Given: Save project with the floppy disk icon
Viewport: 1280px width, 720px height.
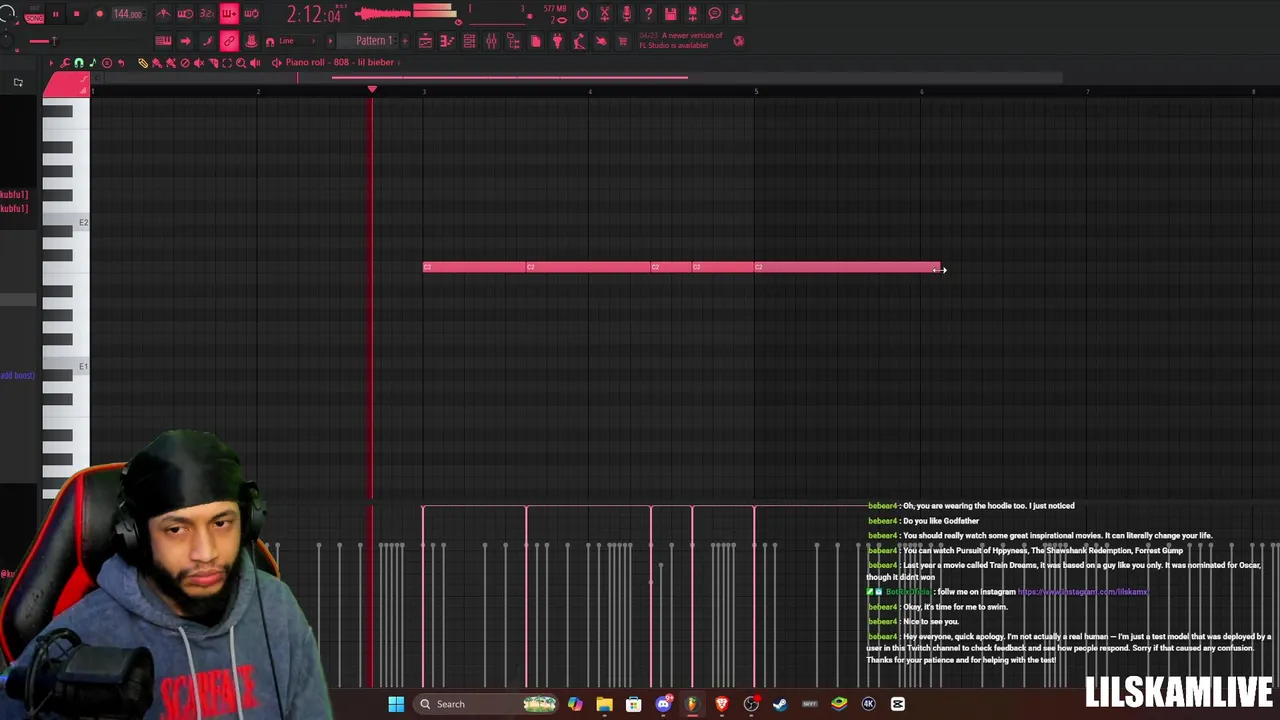Looking at the screenshot, I should click(670, 14).
